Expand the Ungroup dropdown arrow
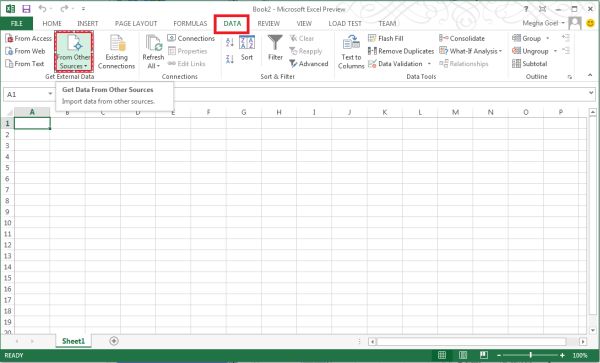The image size is (600, 363). 555,51
